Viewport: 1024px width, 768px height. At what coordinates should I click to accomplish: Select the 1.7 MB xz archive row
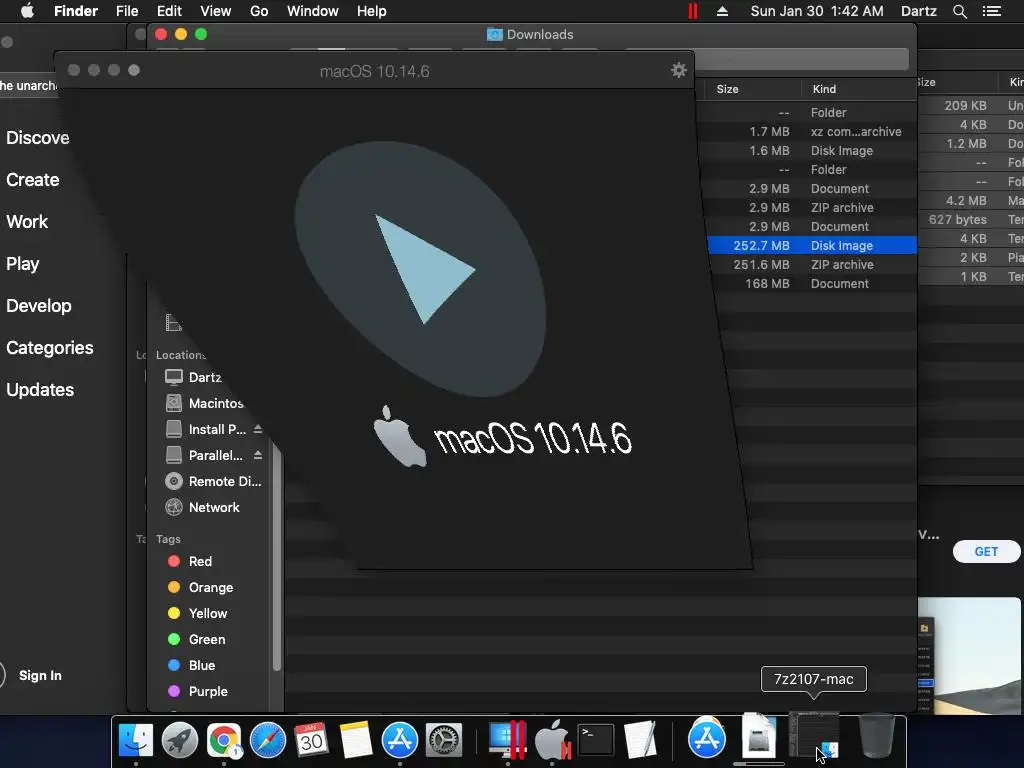pos(807,131)
